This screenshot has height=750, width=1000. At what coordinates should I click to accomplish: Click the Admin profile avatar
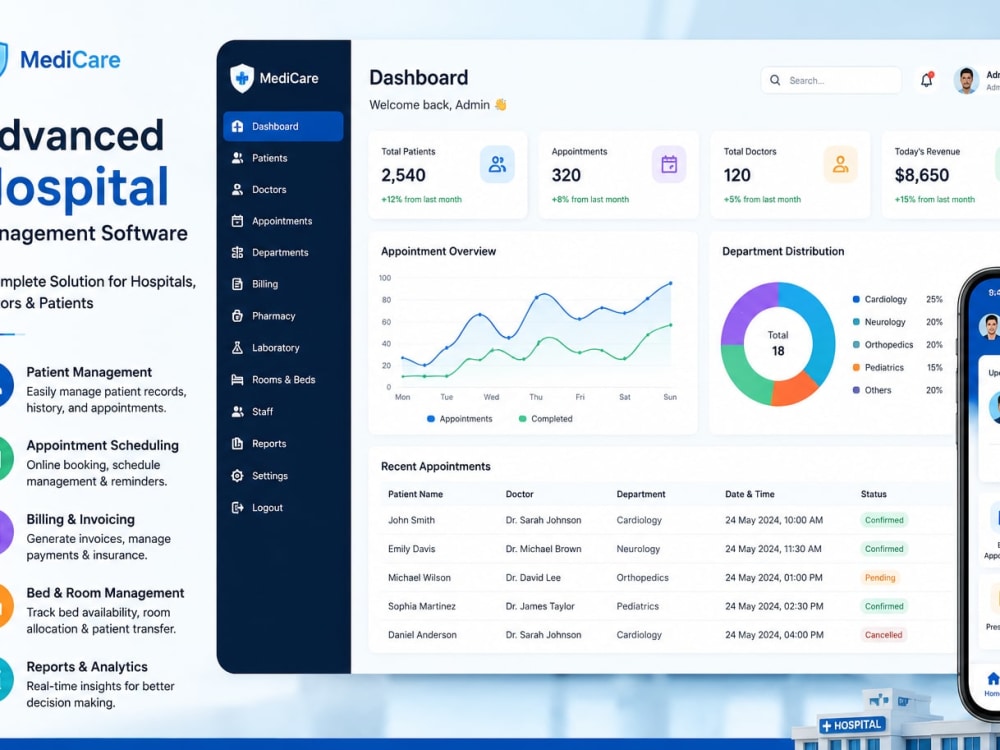click(x=966, y=80)
